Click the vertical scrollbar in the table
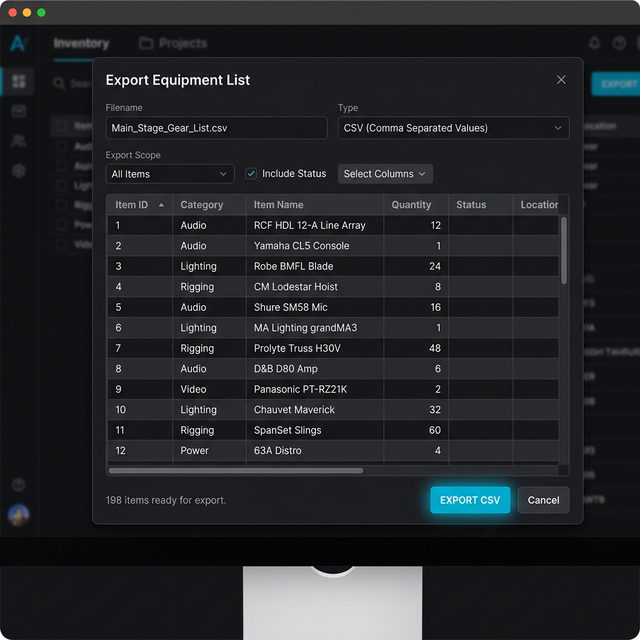The height and width of the screenshot is (640, 640). (x=564, y=250)
